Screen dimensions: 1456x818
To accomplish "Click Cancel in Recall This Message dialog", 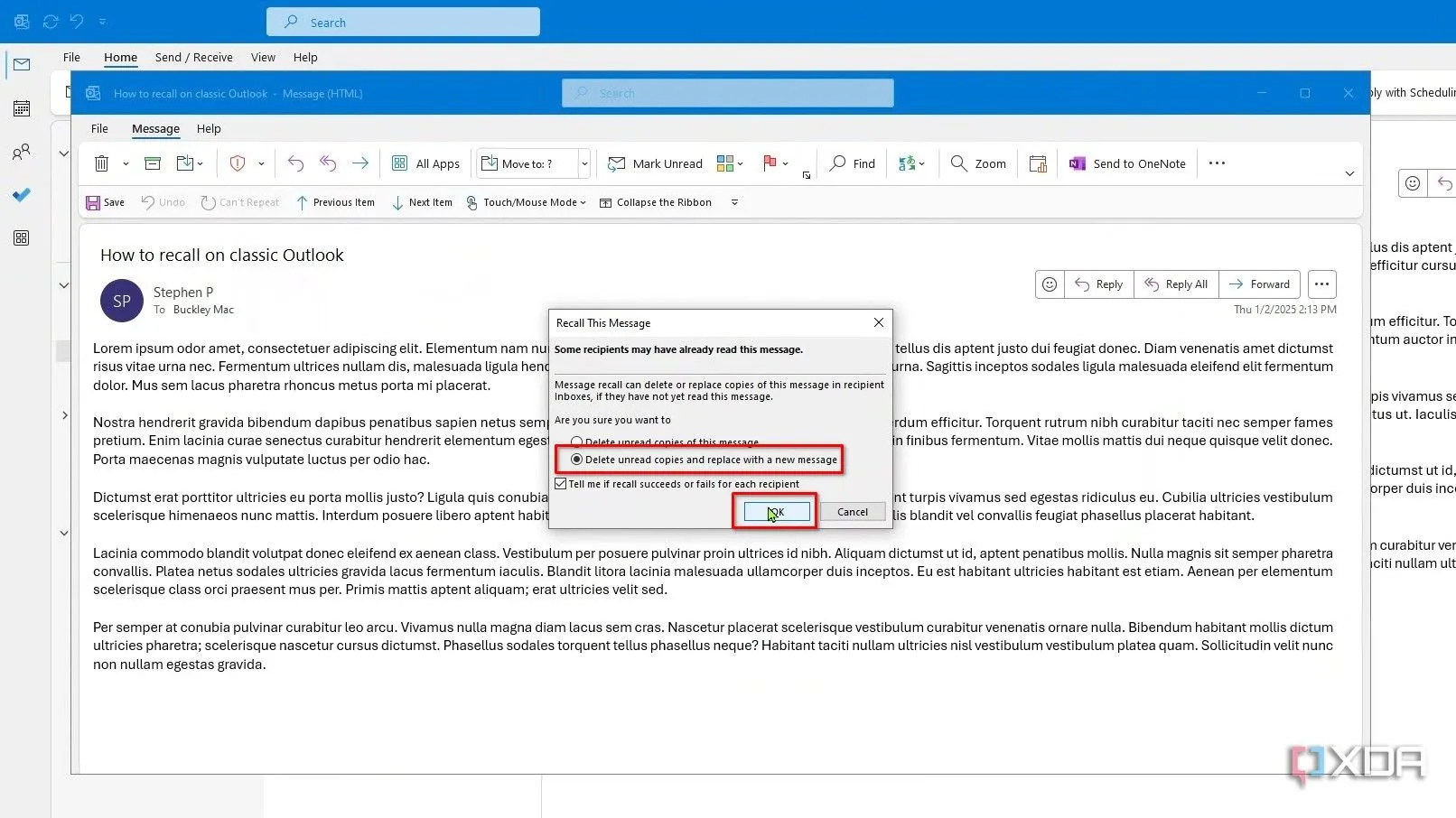I will 852,512.
